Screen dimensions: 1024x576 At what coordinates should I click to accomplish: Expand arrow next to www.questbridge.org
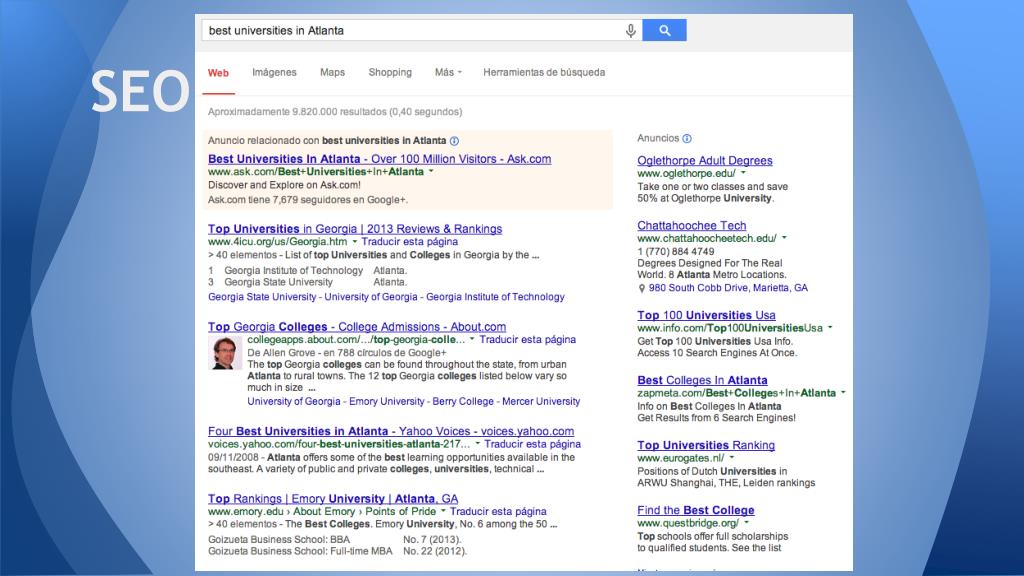click(x=746, y=523)
